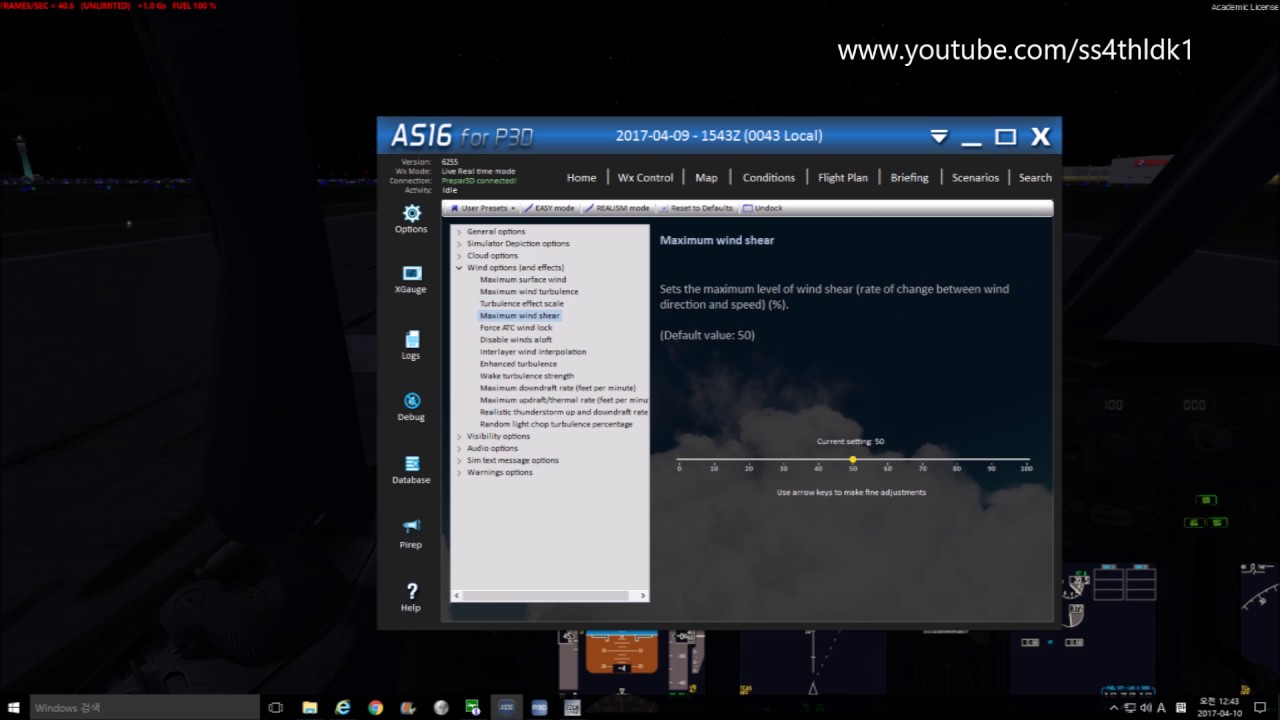Select Turbulence effect scale option

pos(521,304)
